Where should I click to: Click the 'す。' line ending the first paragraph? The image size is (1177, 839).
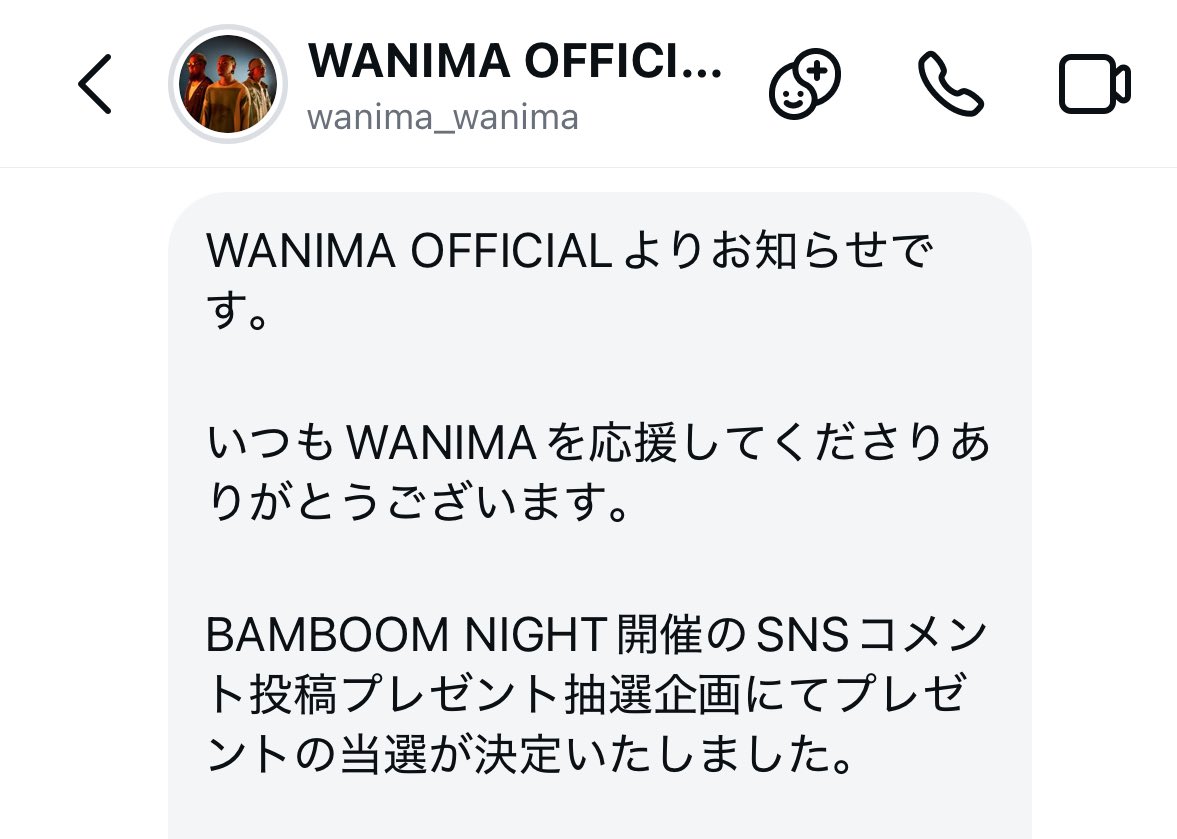pos(237,311)
